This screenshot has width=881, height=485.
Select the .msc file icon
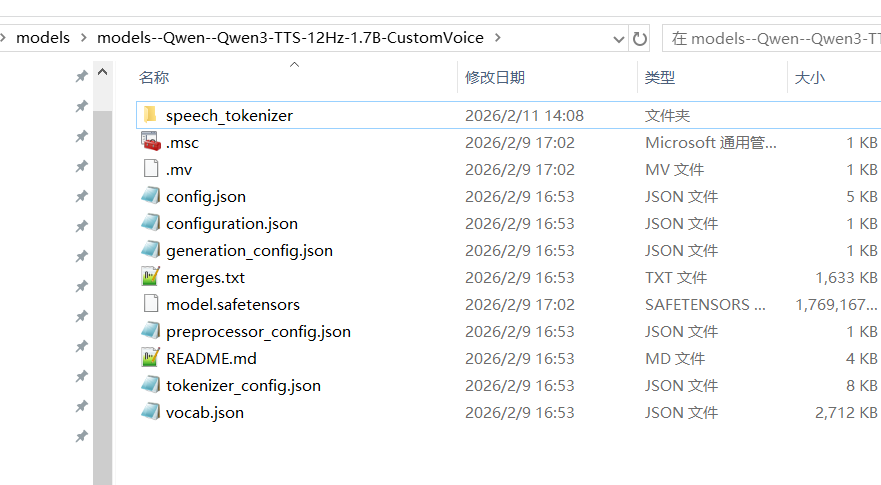[150, 142]
